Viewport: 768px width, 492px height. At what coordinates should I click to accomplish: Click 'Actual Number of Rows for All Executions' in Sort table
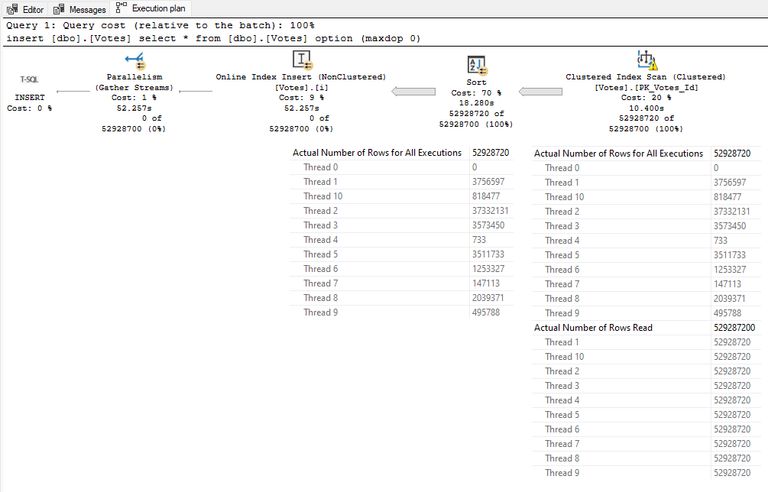click(x=377, y=152)
